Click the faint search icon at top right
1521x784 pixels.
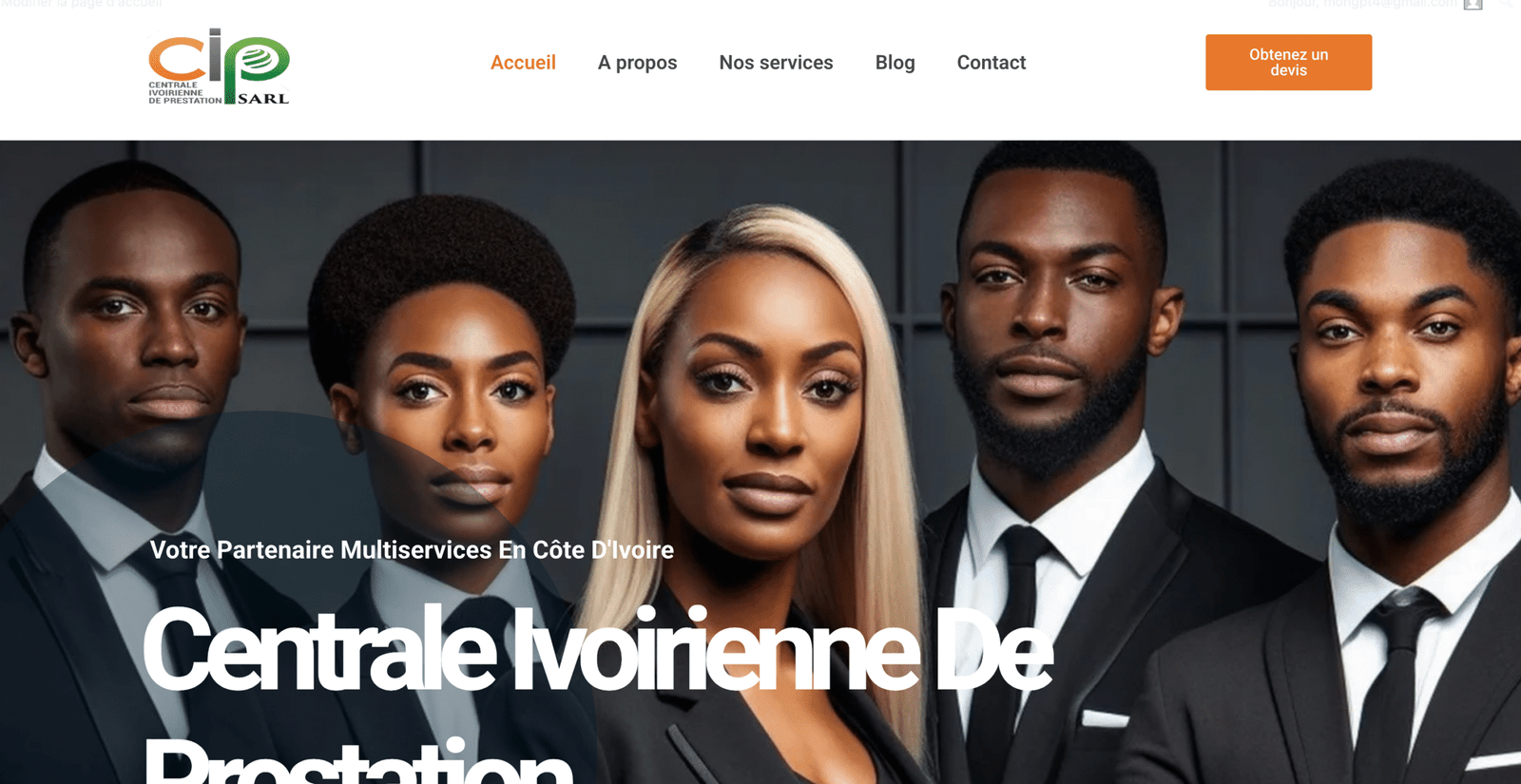1506,4
